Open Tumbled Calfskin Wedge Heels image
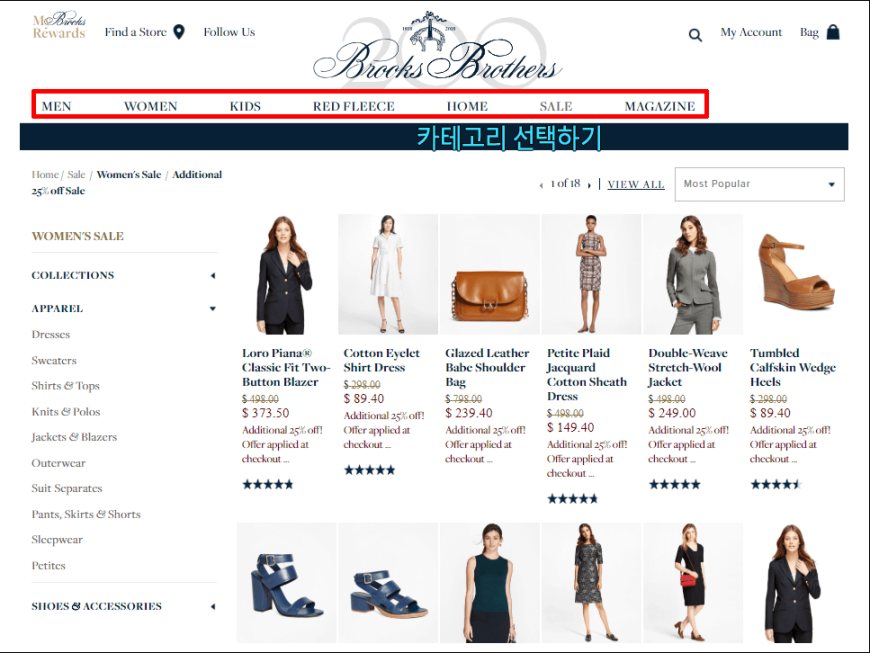This screenshot has height=653, width=870. 795,275
